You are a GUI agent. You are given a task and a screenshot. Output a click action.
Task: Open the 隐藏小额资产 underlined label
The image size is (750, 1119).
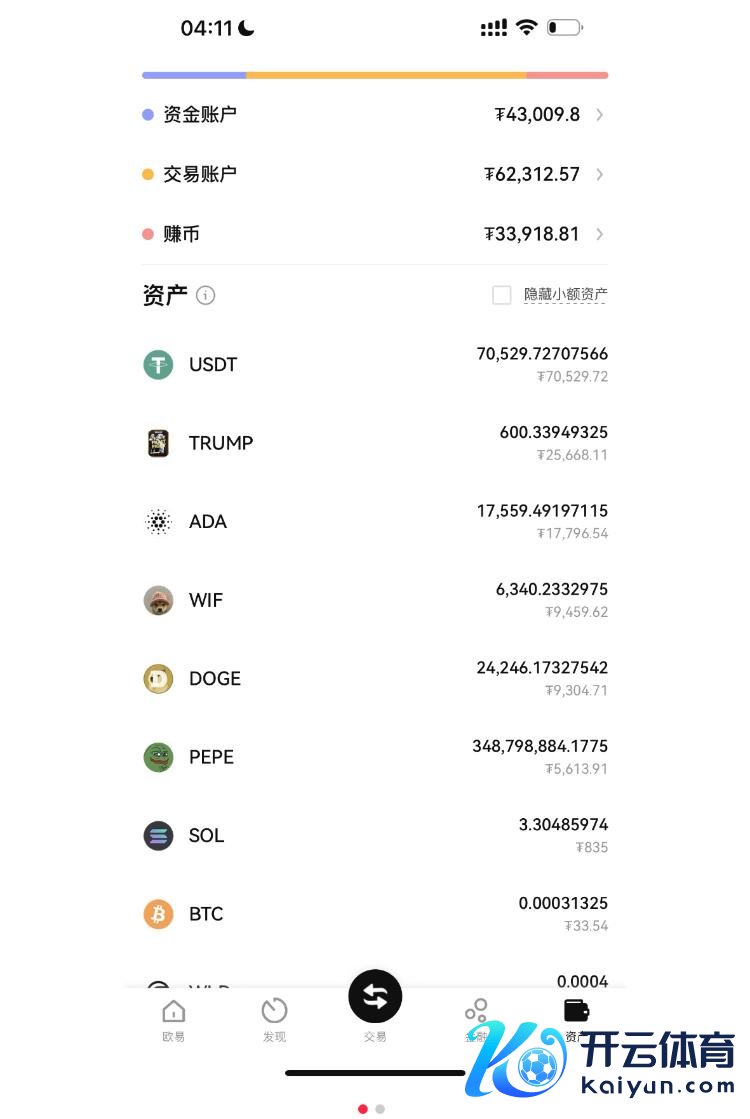point(566,295)
